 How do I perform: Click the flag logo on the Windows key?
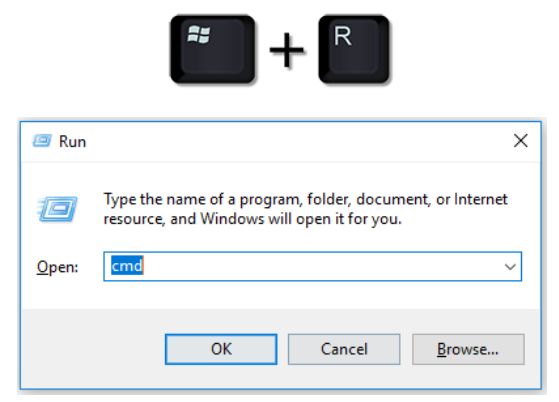coord(199,35)
